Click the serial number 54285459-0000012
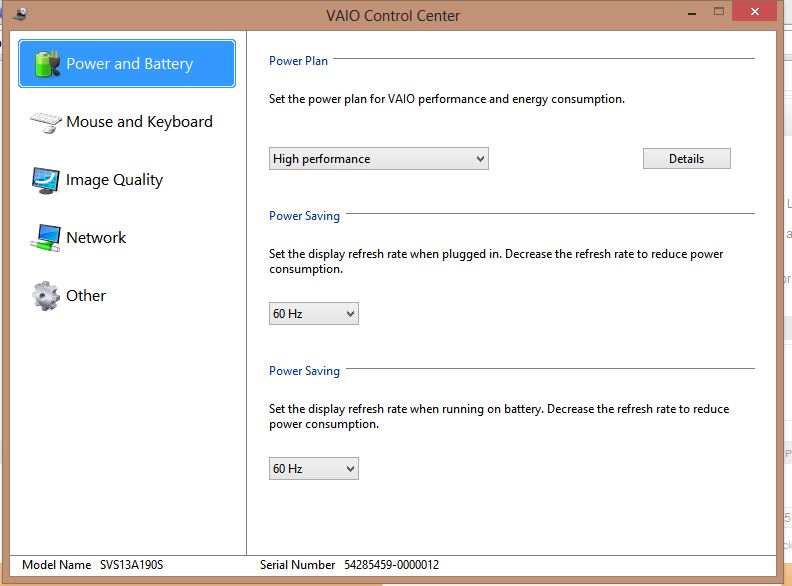The image size is (792, 586). [x=391, y=565]
